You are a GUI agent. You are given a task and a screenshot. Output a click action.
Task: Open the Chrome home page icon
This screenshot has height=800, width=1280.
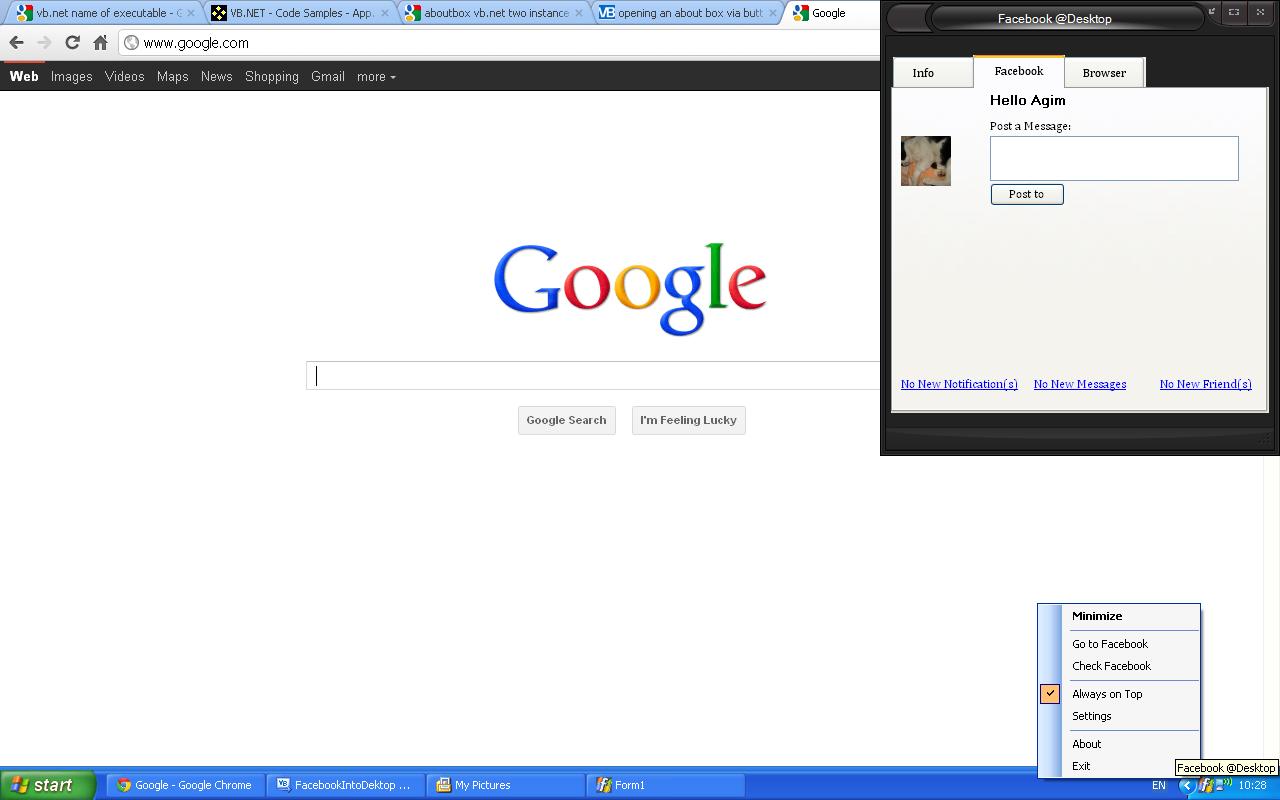pyautogui.click(x=100, y=43)
